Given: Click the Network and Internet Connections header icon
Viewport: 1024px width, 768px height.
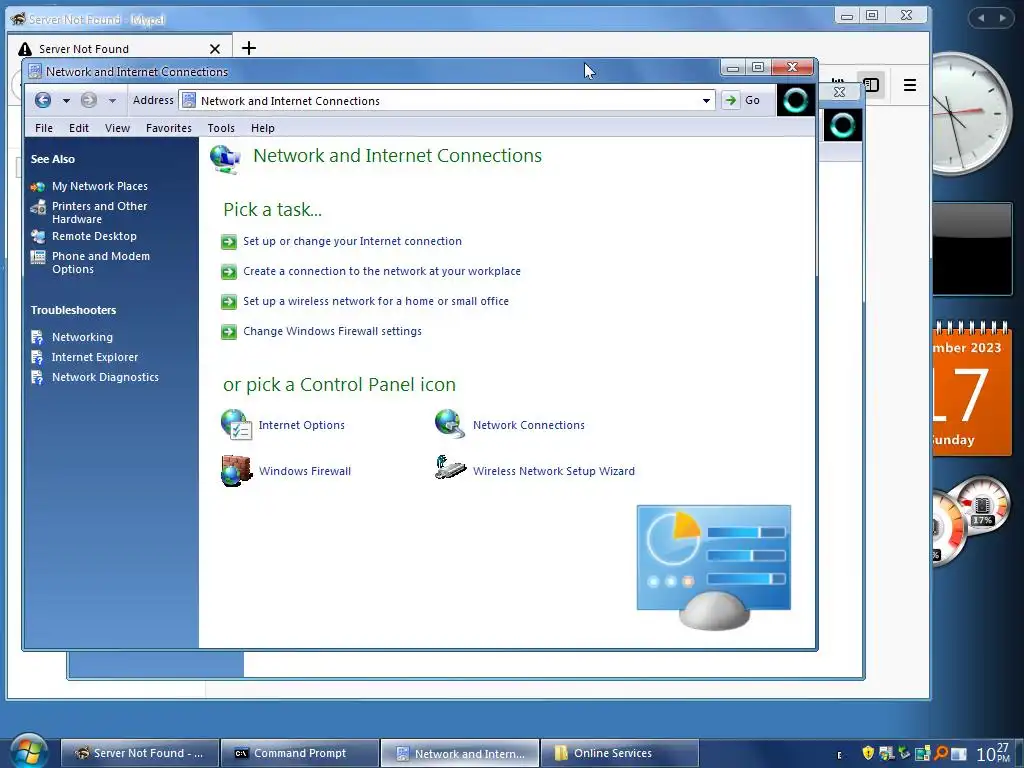Looking at the screenshot, I should point(225,159).
